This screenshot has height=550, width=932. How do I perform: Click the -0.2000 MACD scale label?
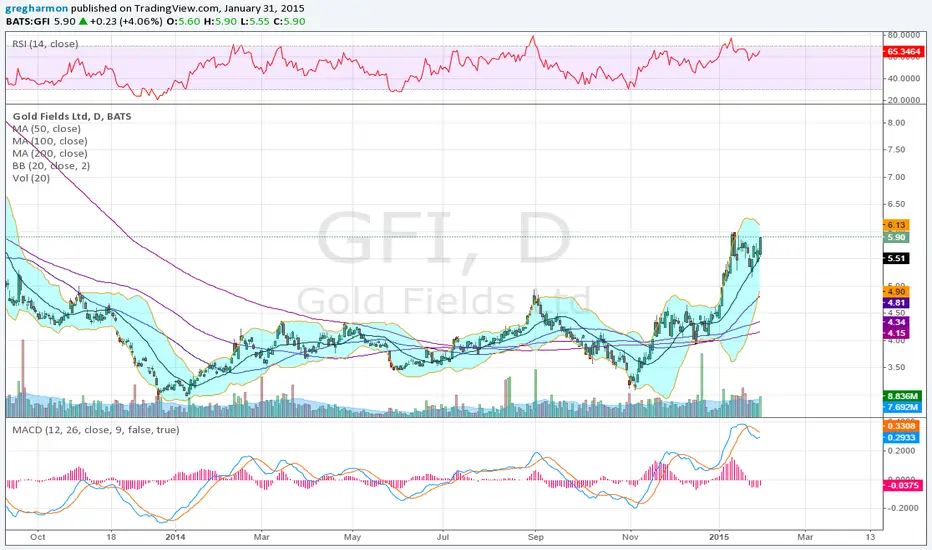pyautogui.click(x=904, y=508)
